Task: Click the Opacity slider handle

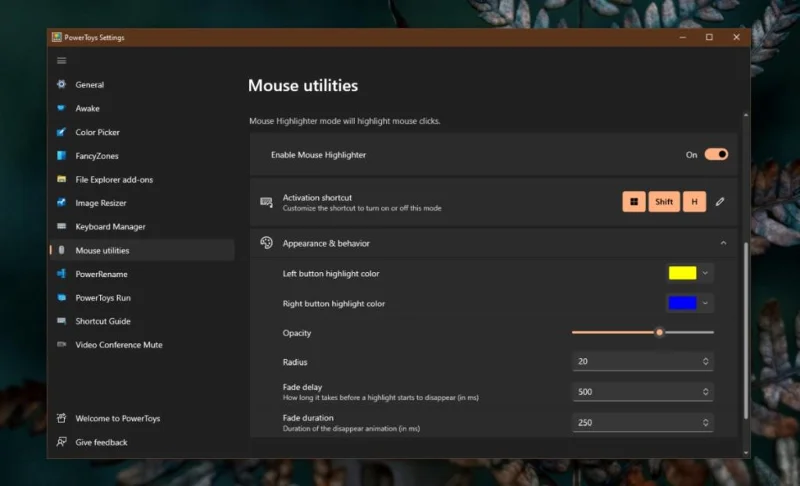Action: pos(659,332)
